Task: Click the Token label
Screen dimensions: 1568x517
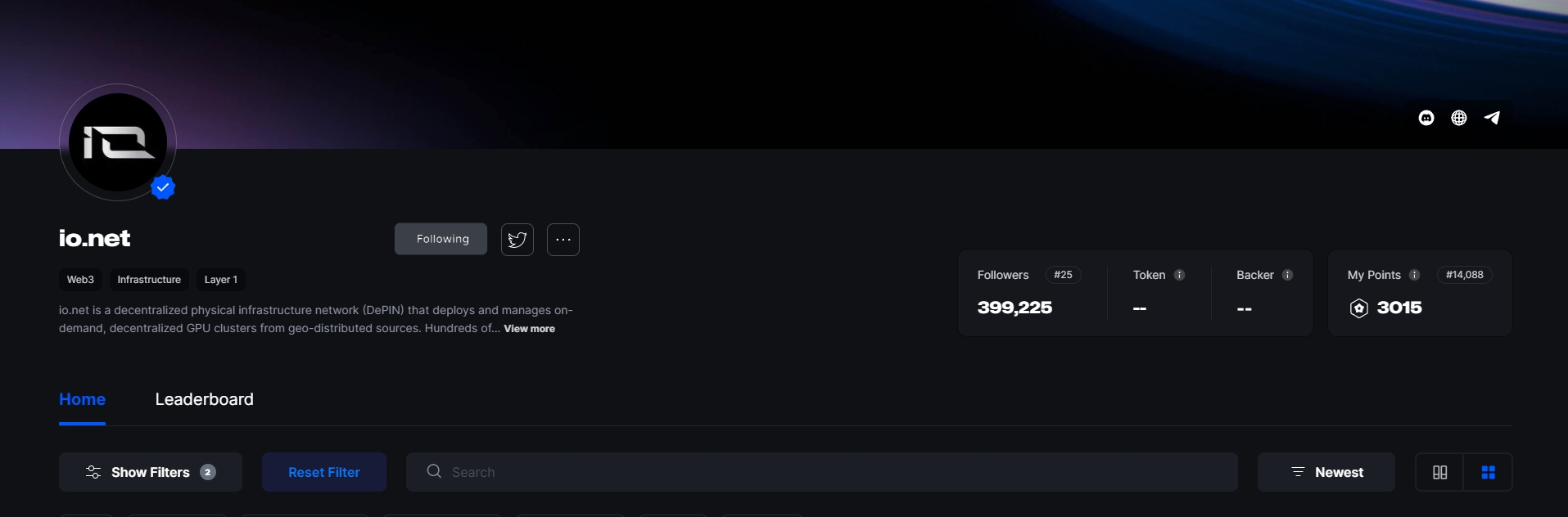Action: pyautogui.click(x=1149, y=275)
